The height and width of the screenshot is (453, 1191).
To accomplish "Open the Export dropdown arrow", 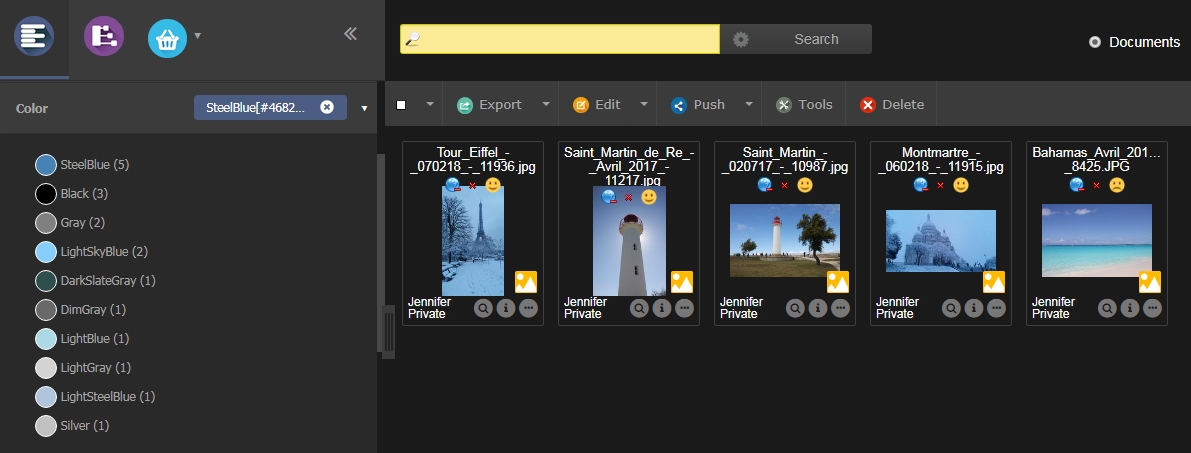I will 546,104.
